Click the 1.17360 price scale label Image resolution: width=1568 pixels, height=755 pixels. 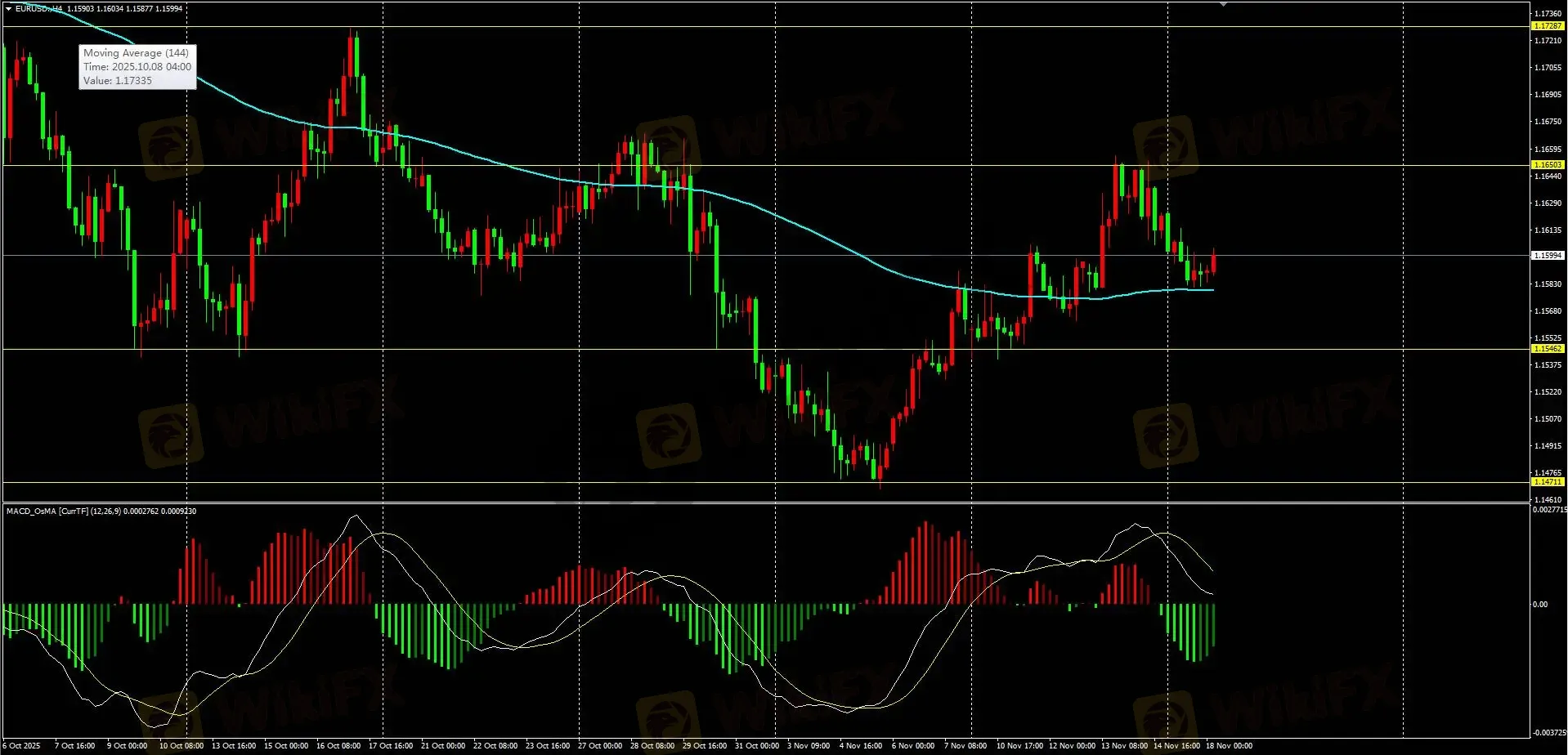[1548, 14]
